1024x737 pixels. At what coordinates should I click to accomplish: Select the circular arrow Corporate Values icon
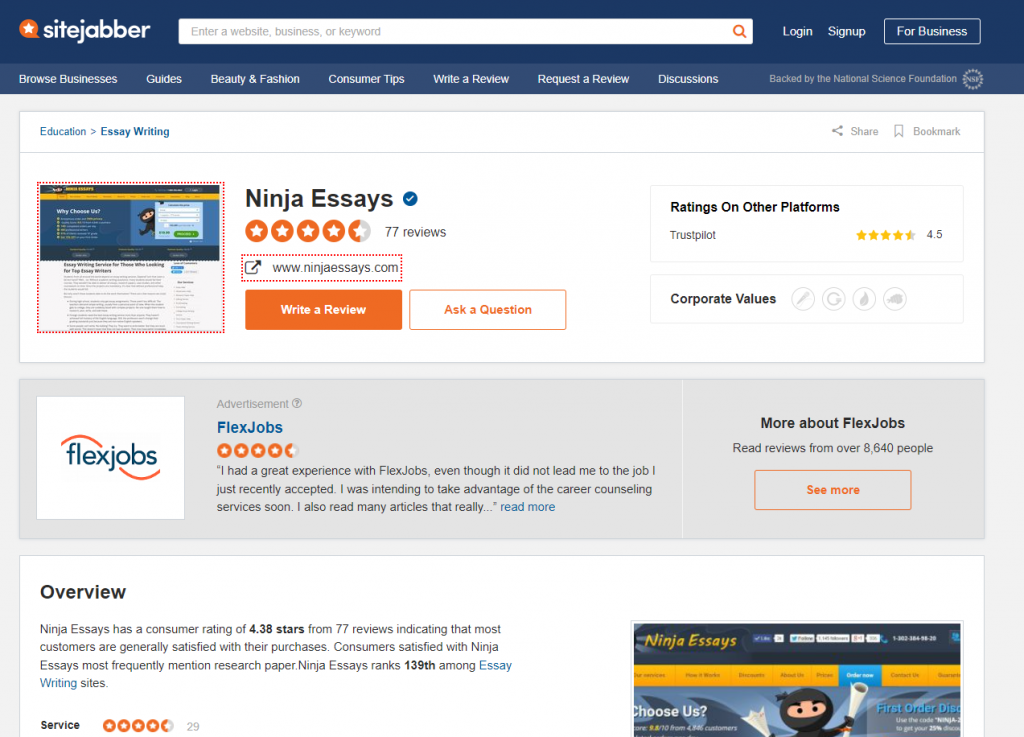pyautogui.click(x=833, y=299)
